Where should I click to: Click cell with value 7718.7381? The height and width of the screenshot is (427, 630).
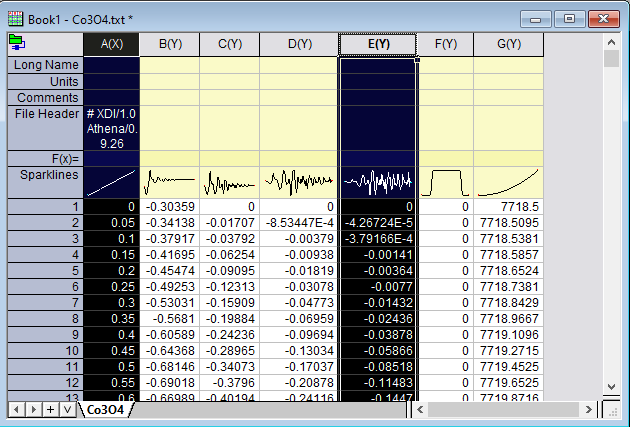[509, 287]
